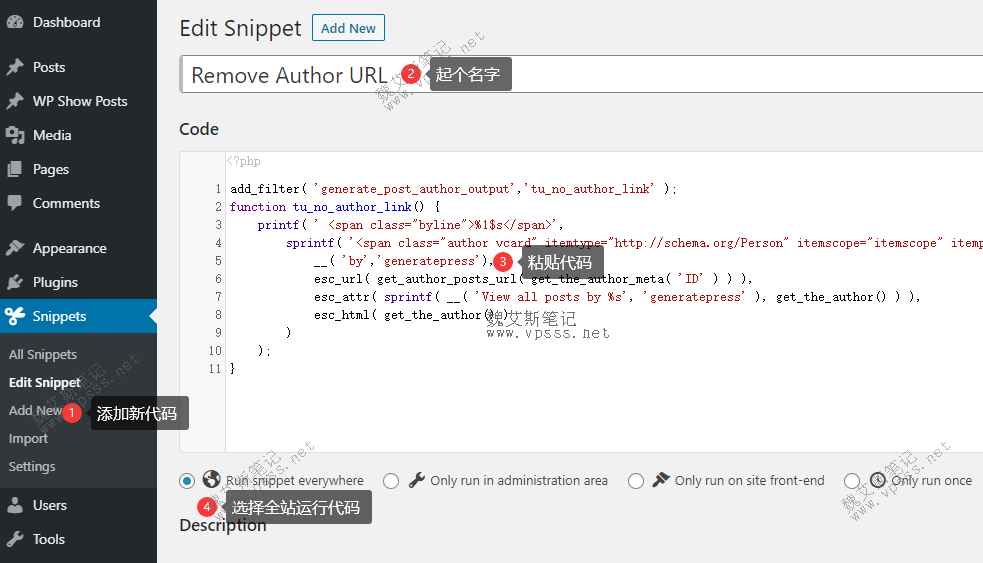983x563 pixels.
Task: Open WP Show Posts menu
Action: (x=78, y=101)
